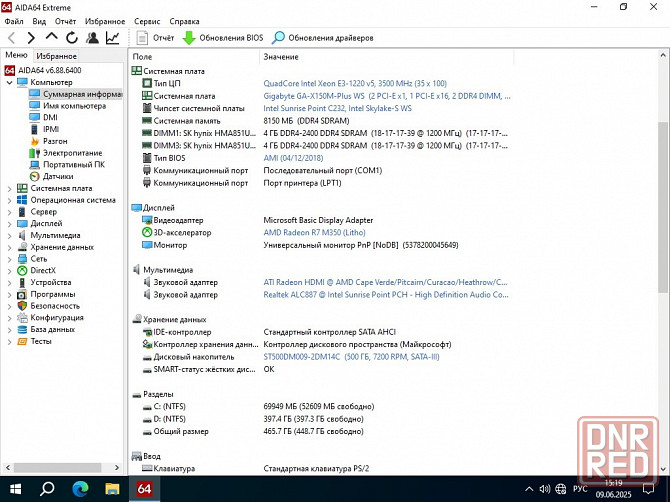670x502 pixels.
Task: Open the Избранное menu in menu bar
Action: pyautogui.click(x=105, y=21)
